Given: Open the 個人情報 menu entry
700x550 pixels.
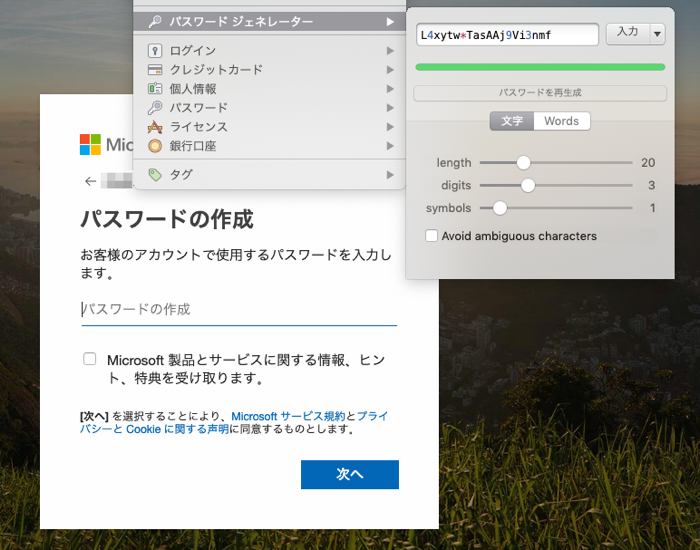Looking at the screenshot, I should coord(270,88).
